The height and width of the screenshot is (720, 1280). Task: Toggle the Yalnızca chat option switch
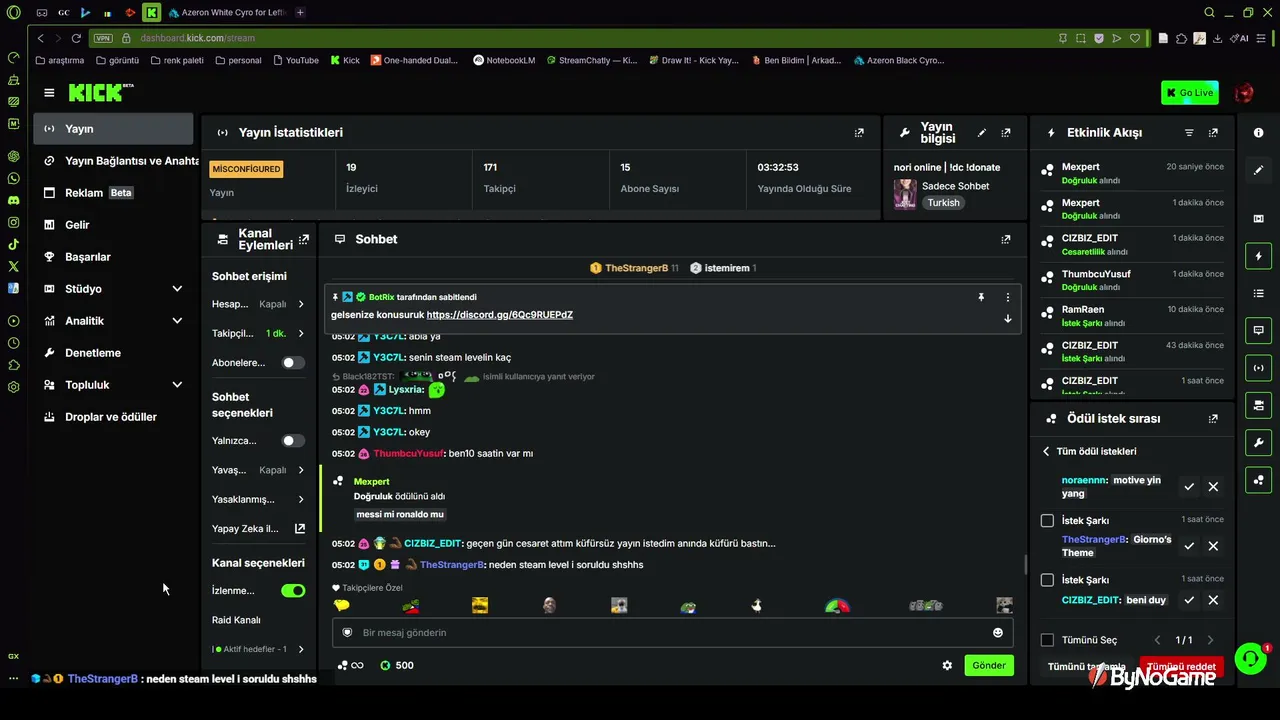293,441
